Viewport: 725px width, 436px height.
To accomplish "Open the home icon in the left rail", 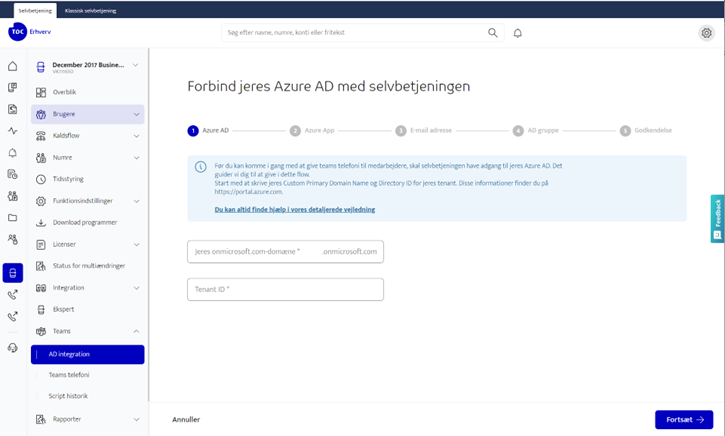I will click(x=12, y=66).
